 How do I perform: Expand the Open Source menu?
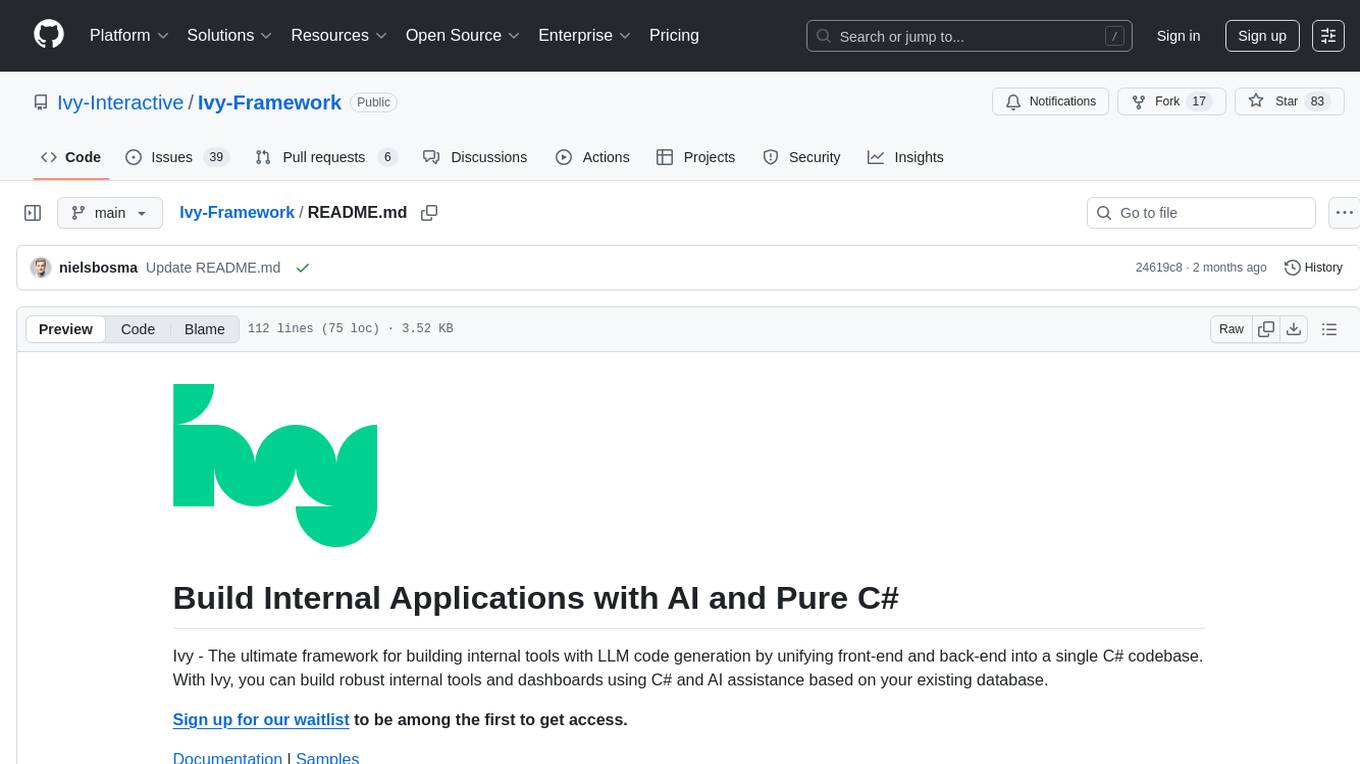(463, 35)
